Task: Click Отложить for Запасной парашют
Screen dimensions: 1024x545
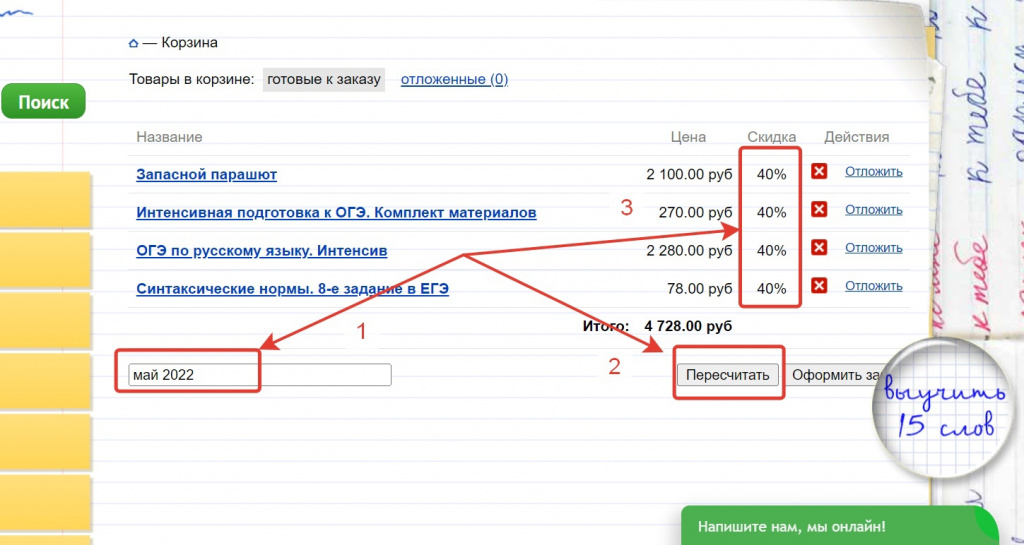Action: pos(873,171)
